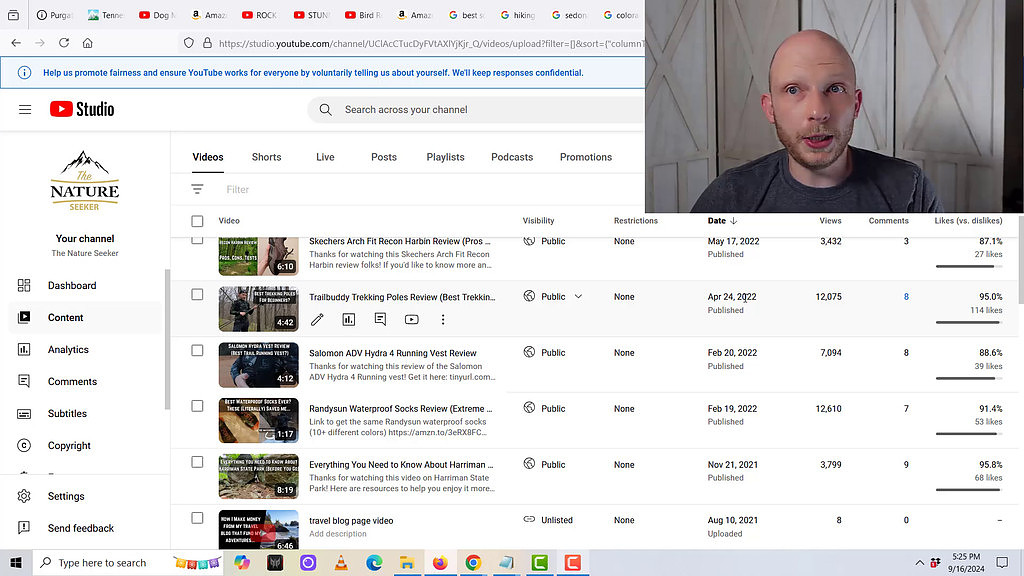Open comments icon on the Trailbuddy row
1024x576 pixels.
378,319
